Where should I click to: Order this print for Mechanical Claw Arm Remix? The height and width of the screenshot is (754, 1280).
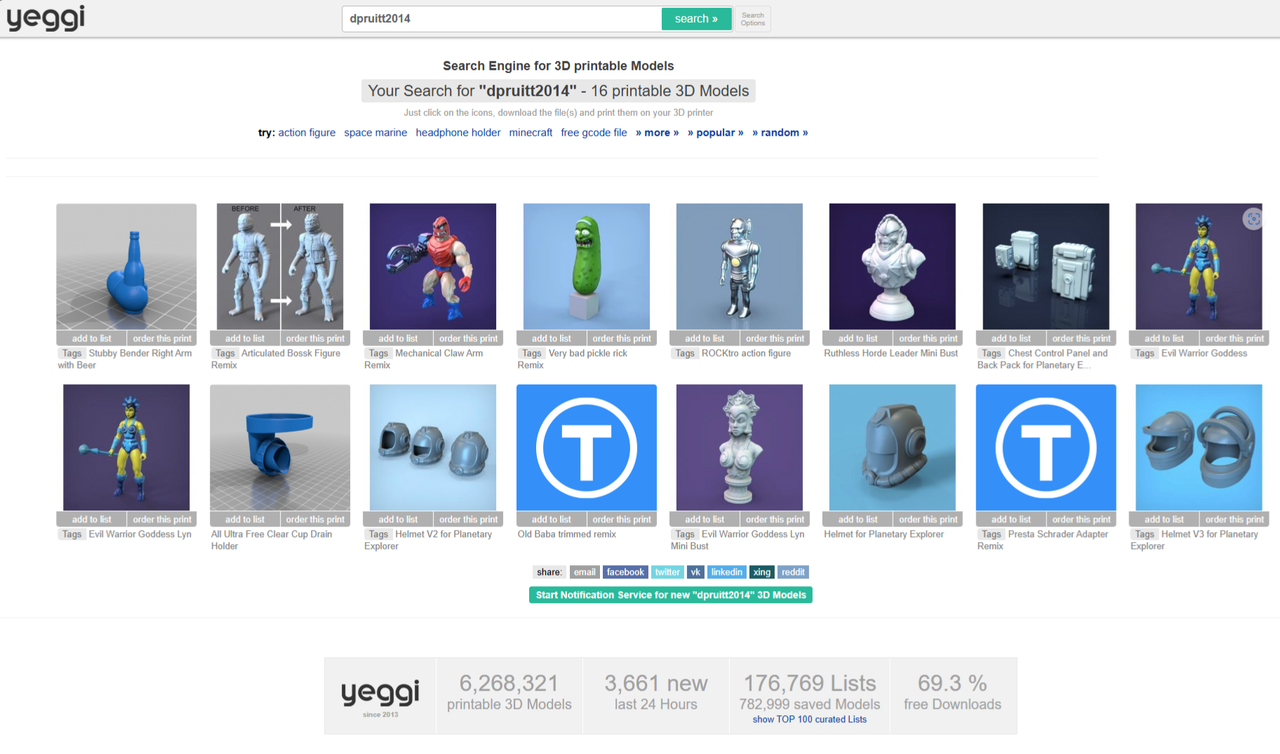coord(468,338)
